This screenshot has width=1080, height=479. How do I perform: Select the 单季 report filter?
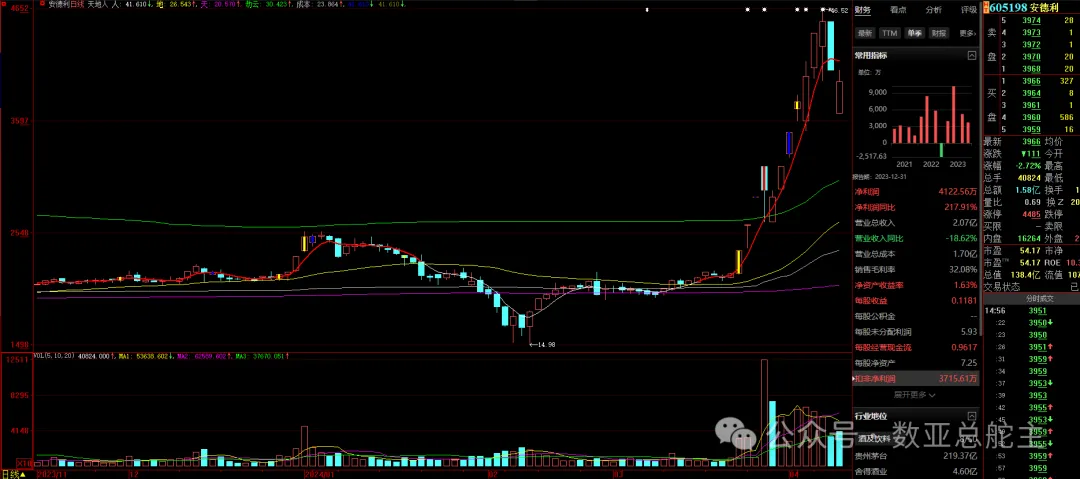915,33
